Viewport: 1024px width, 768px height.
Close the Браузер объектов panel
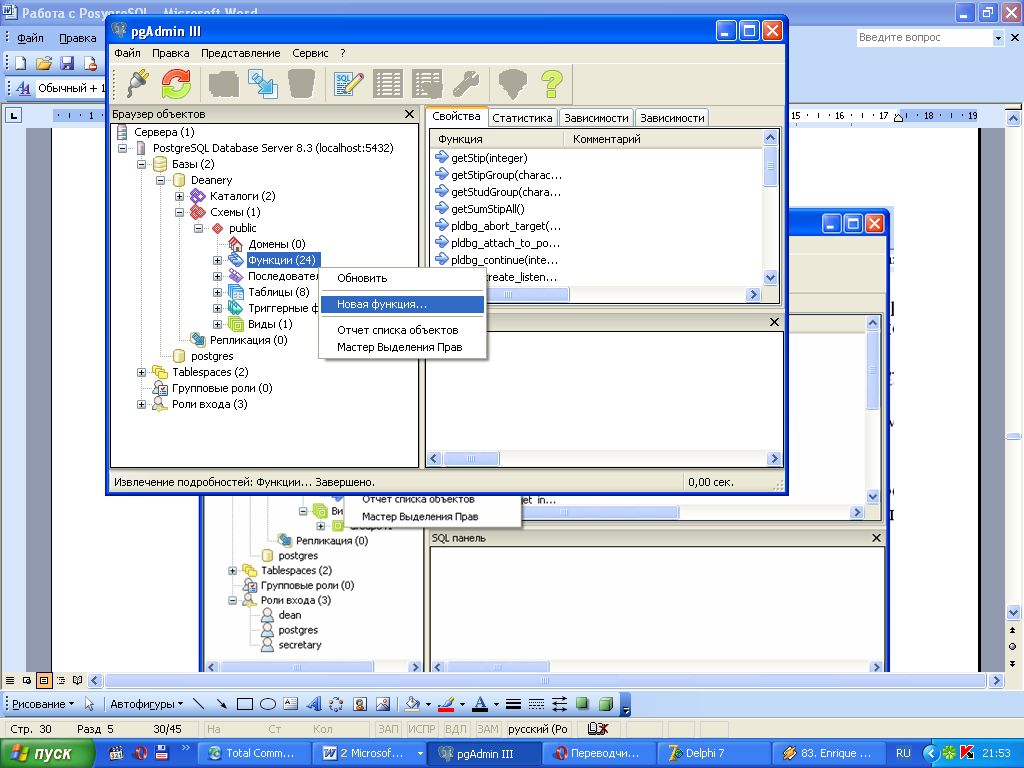click(409, 114)
